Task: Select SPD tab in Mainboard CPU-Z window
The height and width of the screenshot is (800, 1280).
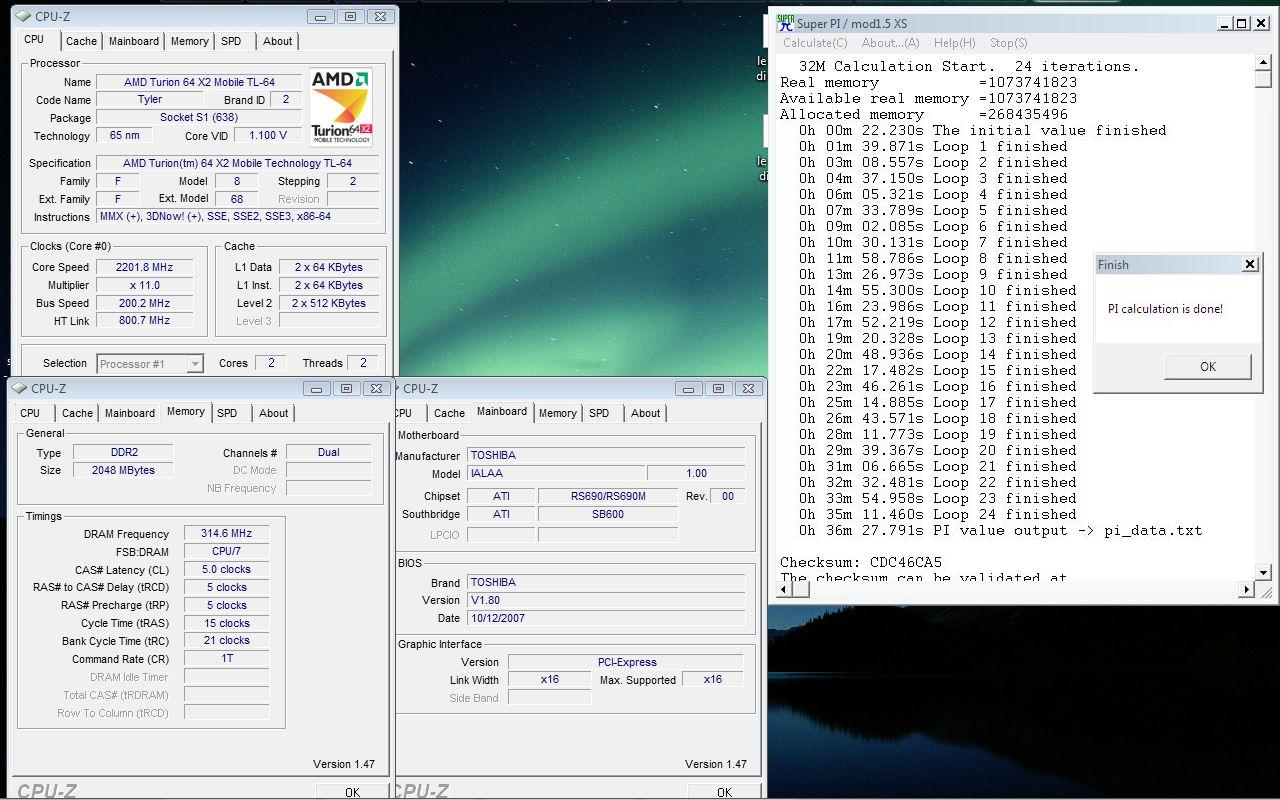Action: click(599, 413)
